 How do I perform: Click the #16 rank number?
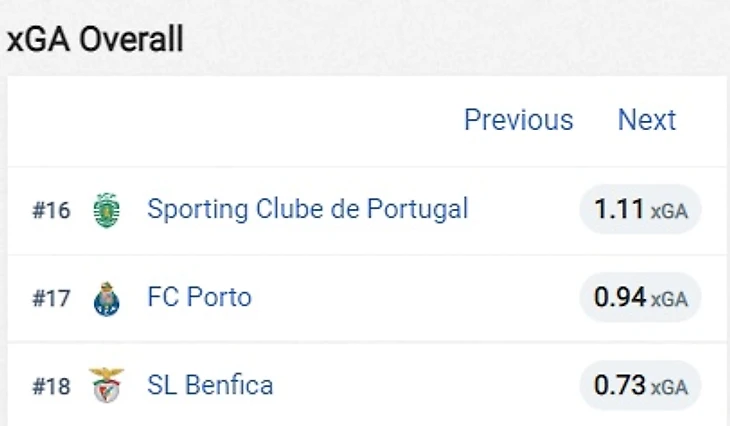[x=51, y=210]
